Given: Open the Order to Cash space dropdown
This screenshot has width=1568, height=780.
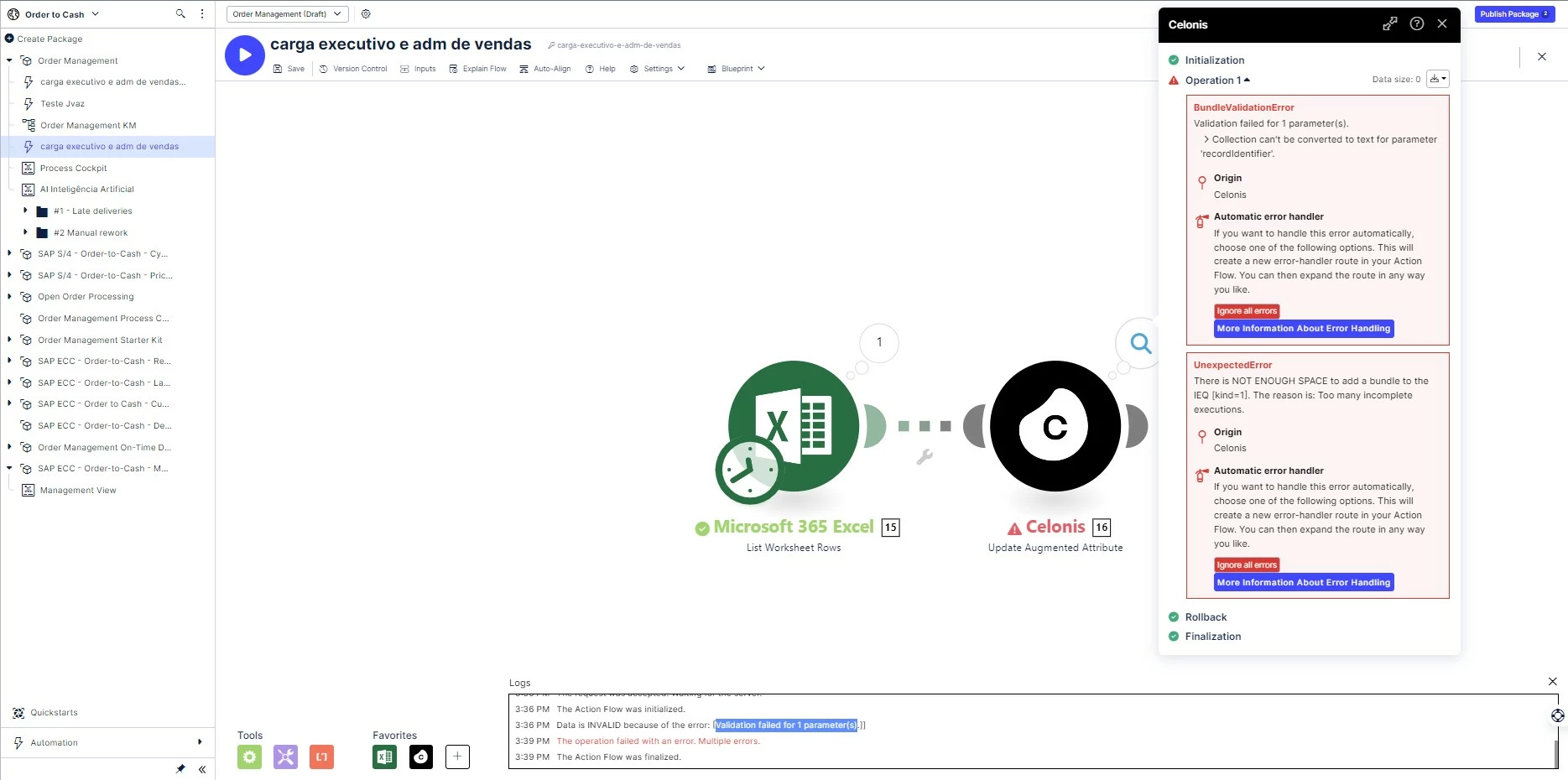Looking at the screenshot, I should coord(54,14).
